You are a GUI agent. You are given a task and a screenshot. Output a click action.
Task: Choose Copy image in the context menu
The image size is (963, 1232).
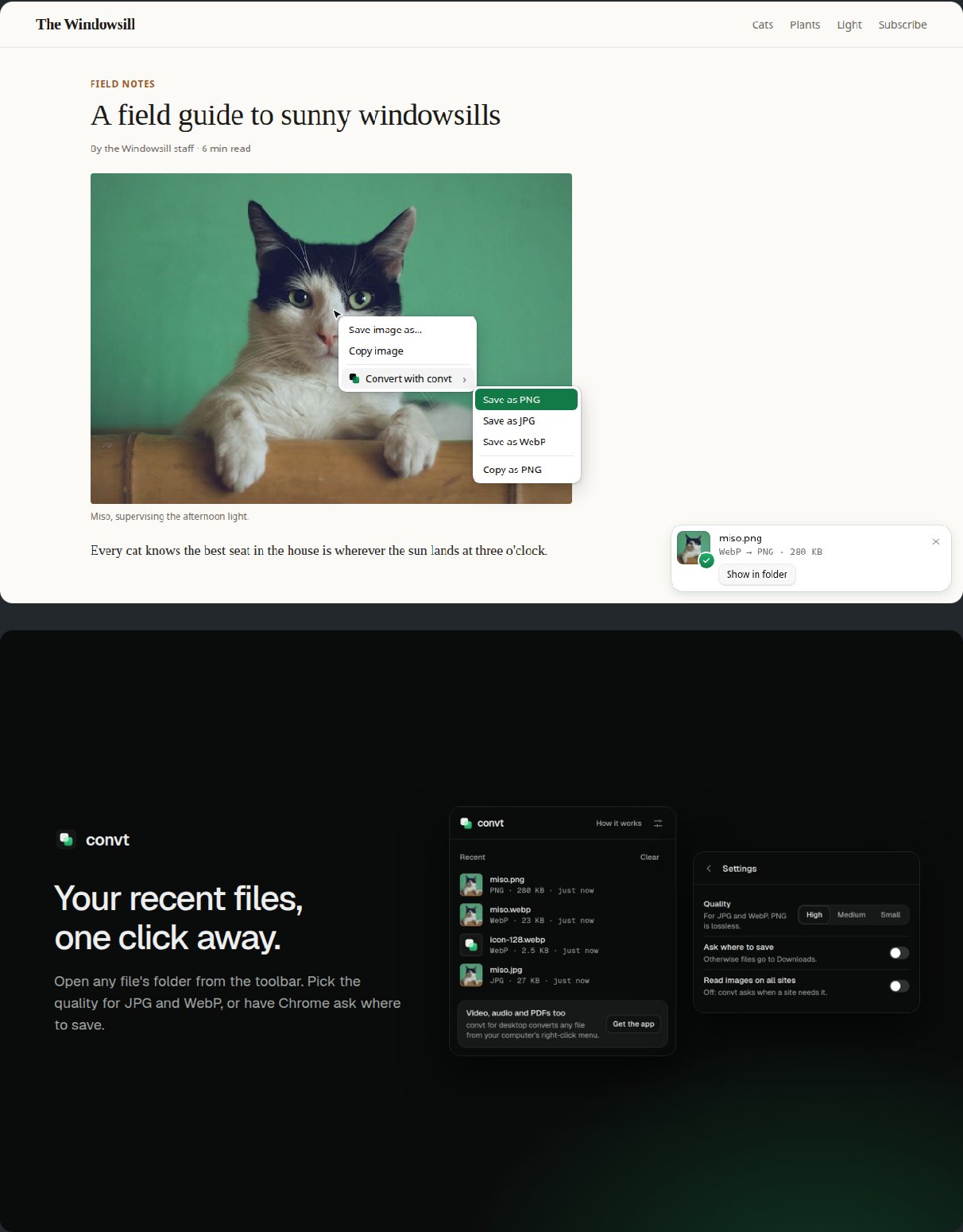(x=408, y=351)
